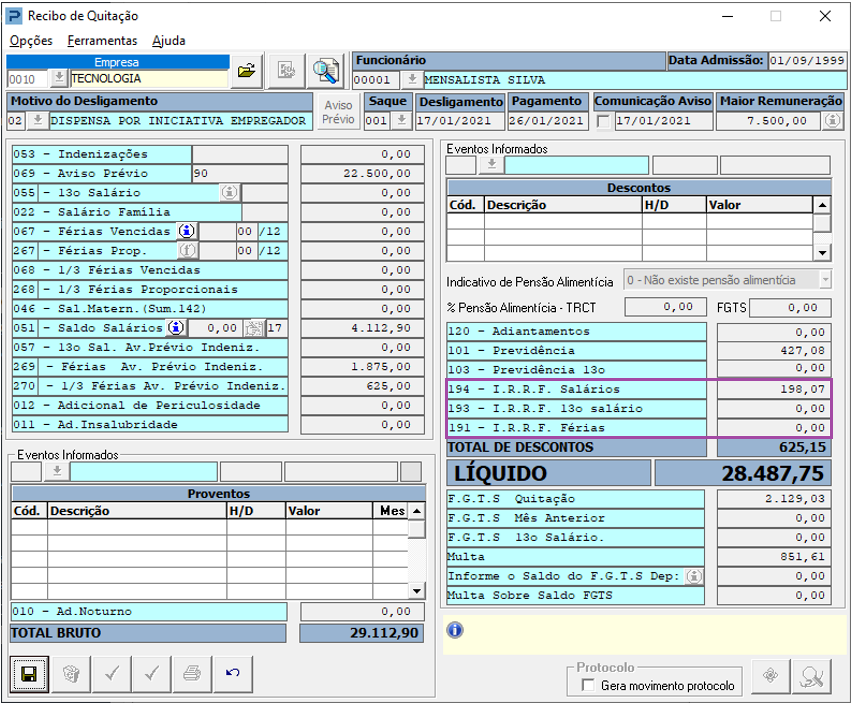Click the Data Admissão field

click(x=807, y=60)
